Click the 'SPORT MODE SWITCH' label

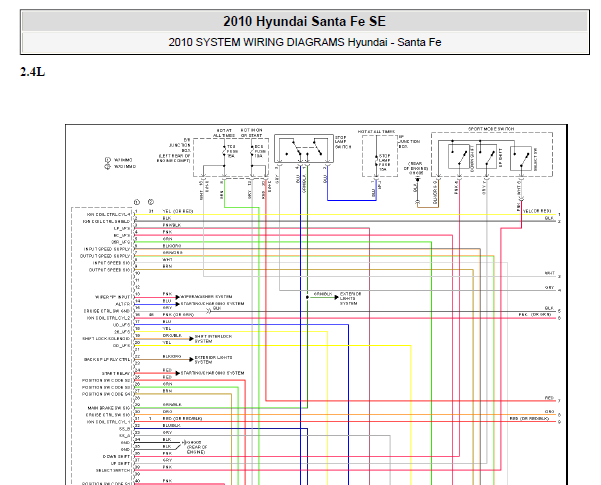click(491, 129)
